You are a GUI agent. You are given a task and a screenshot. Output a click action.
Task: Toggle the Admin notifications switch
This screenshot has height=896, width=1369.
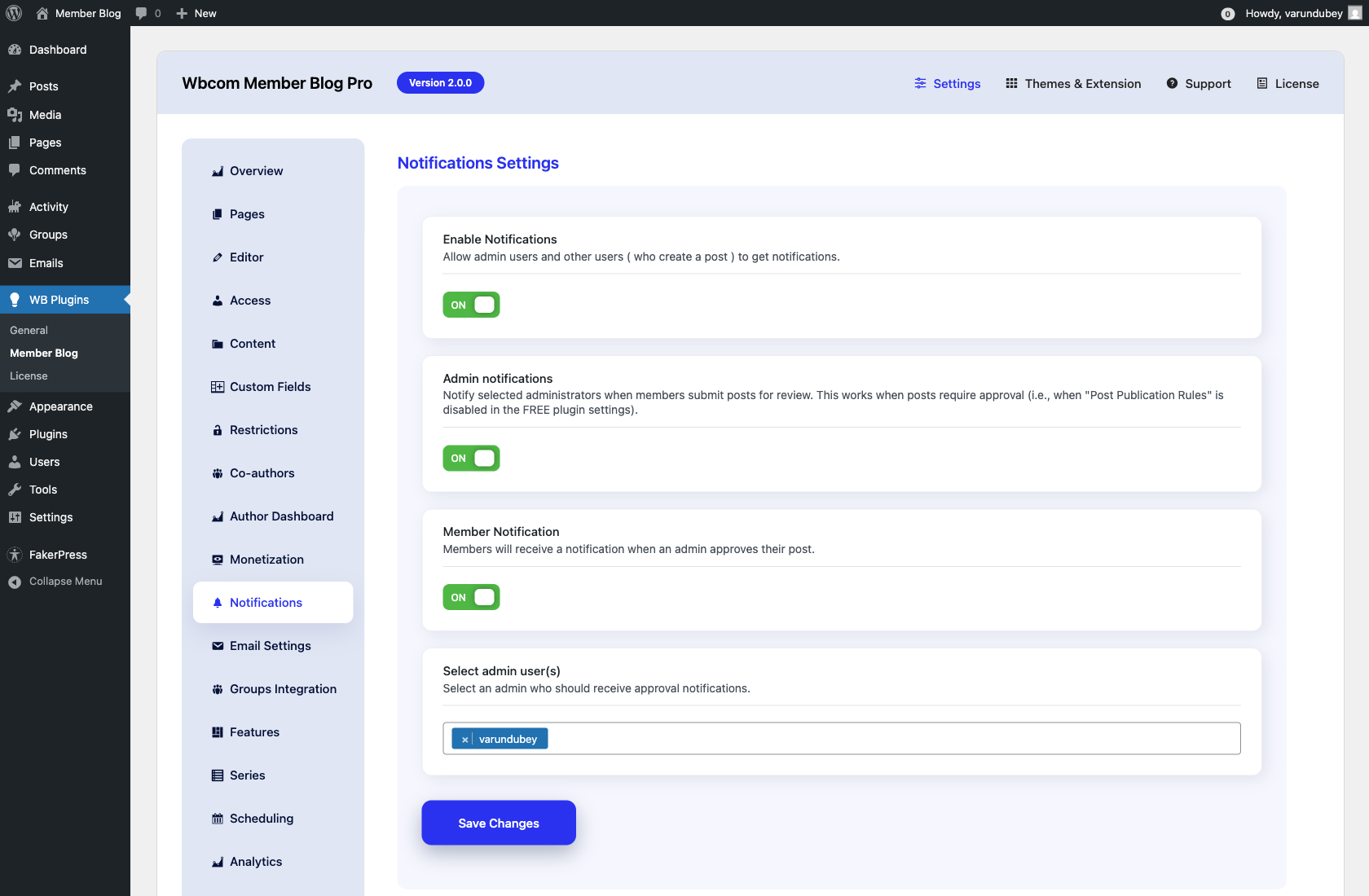click(471, 459)
